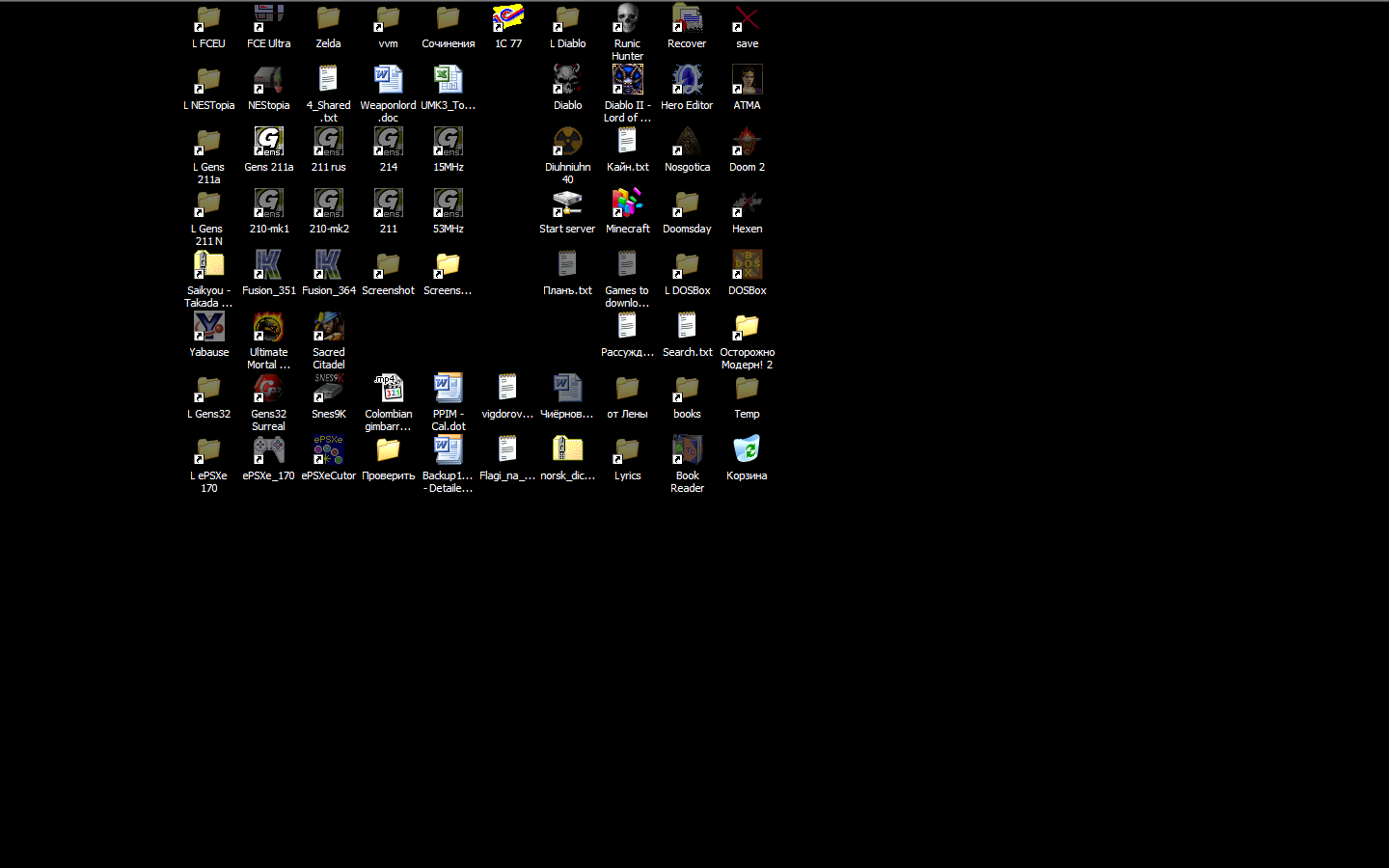Screen dimensions: 1389x868
Task: Select the Zelda folder
Action: click(x=328, y=19)
